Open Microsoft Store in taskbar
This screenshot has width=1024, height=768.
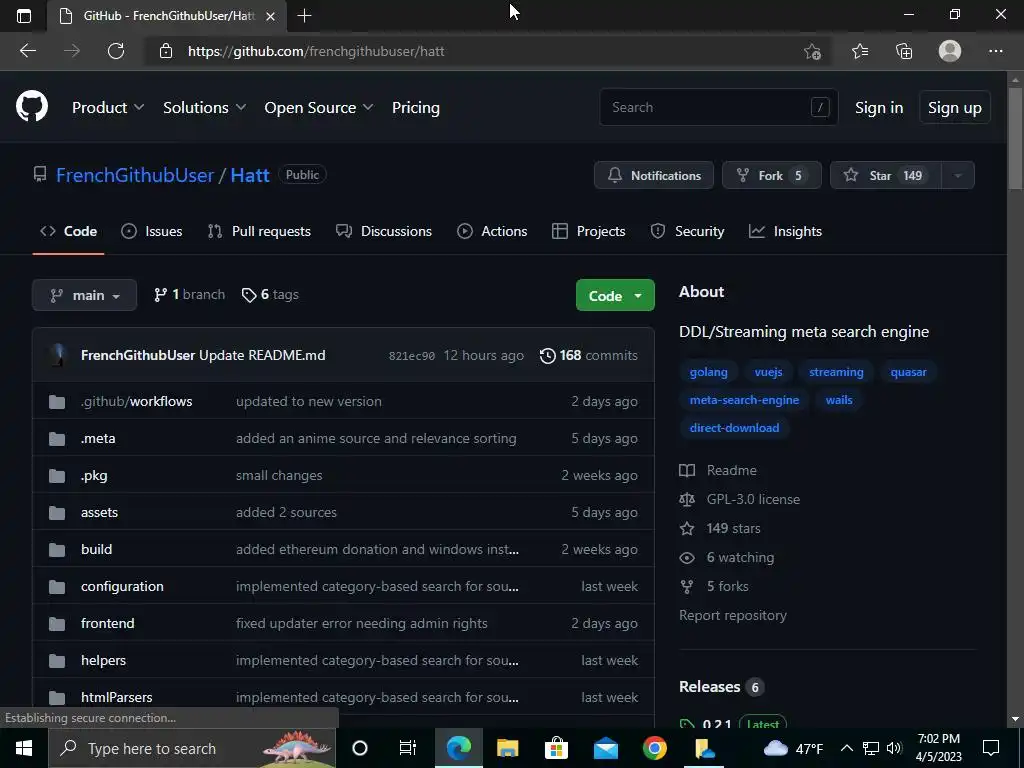[556, 748]
